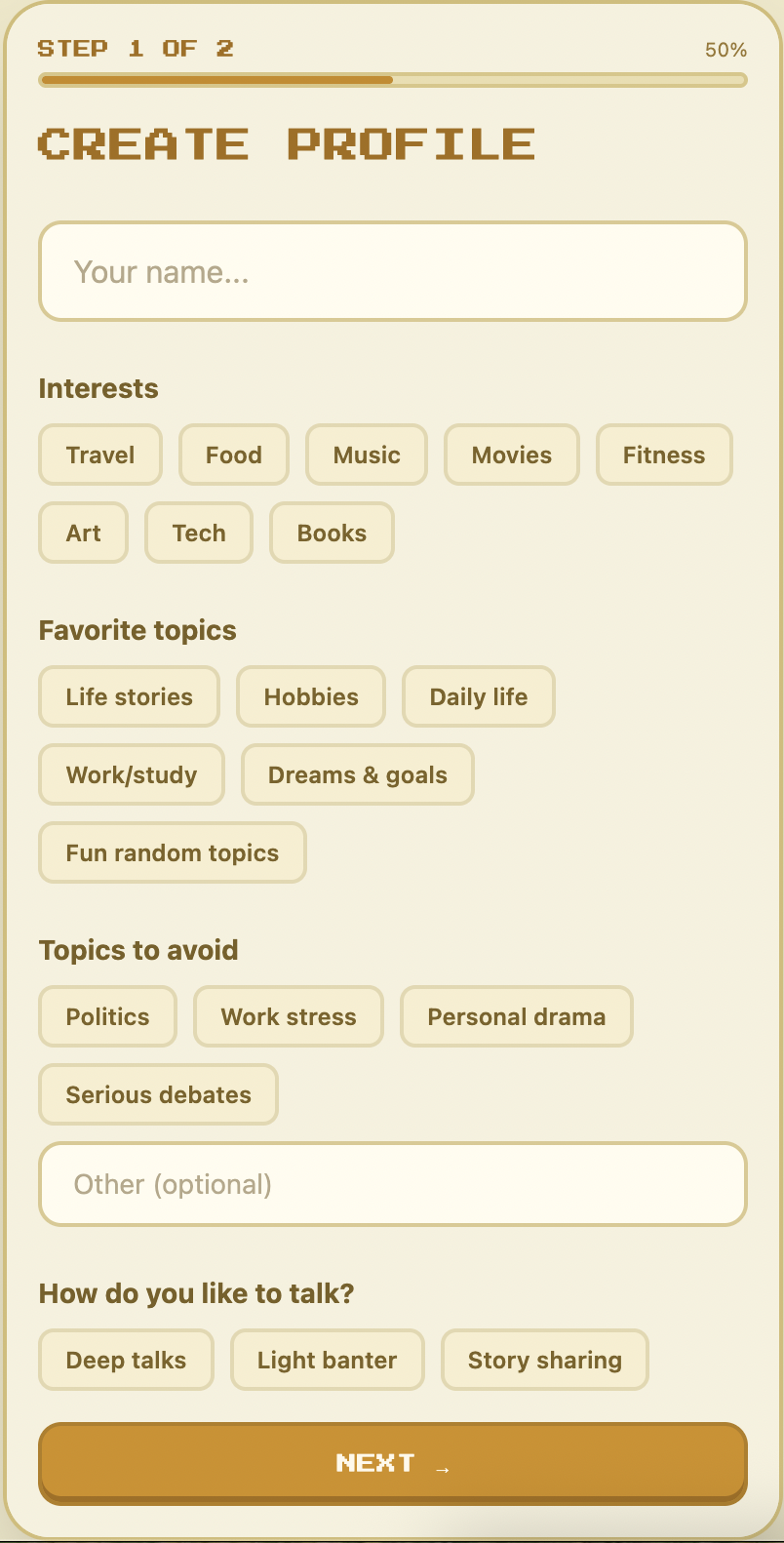Mark Politics as topic to avoid
This screenshot has height=1543, width=784.
[x=108, y=1016]
